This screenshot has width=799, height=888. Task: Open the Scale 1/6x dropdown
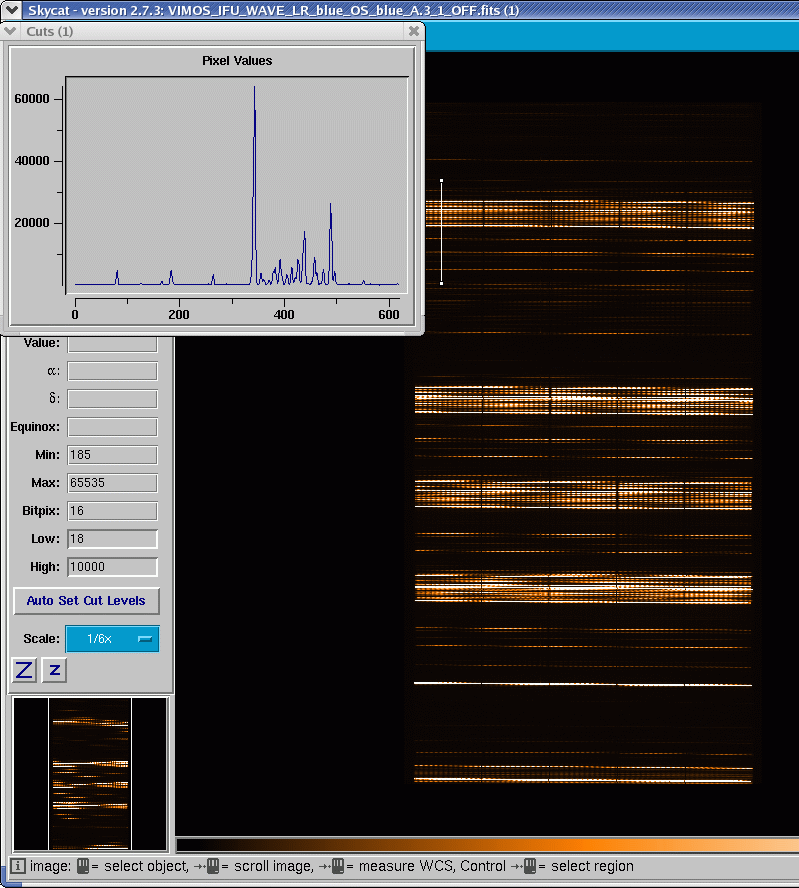(x=112, y=639)
